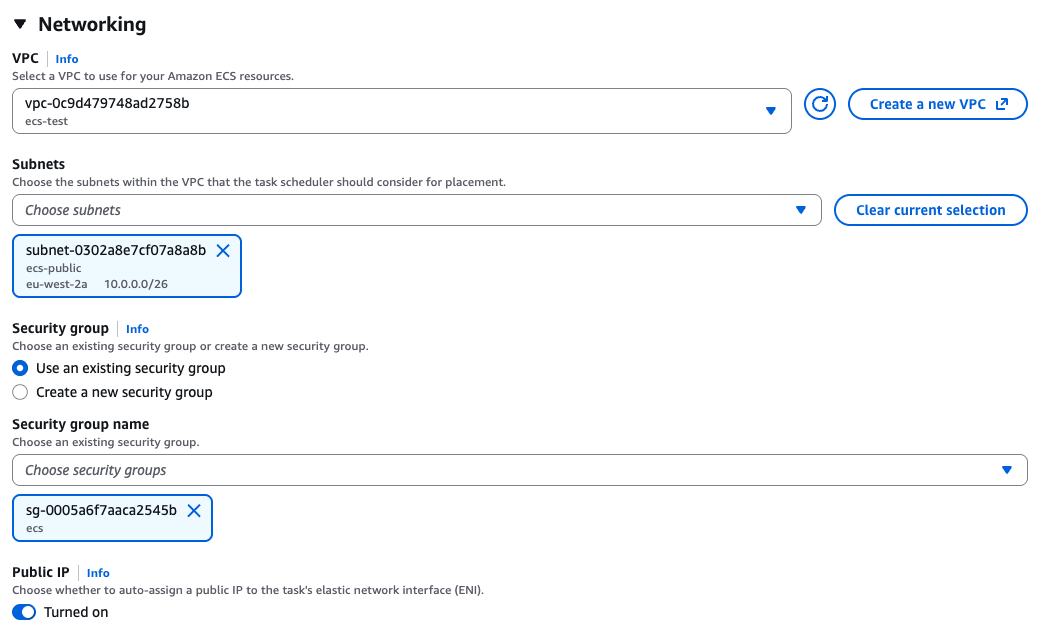Open the VPC dropdown
Viewport: 1049px width, 634px height.
click(771, 110)
